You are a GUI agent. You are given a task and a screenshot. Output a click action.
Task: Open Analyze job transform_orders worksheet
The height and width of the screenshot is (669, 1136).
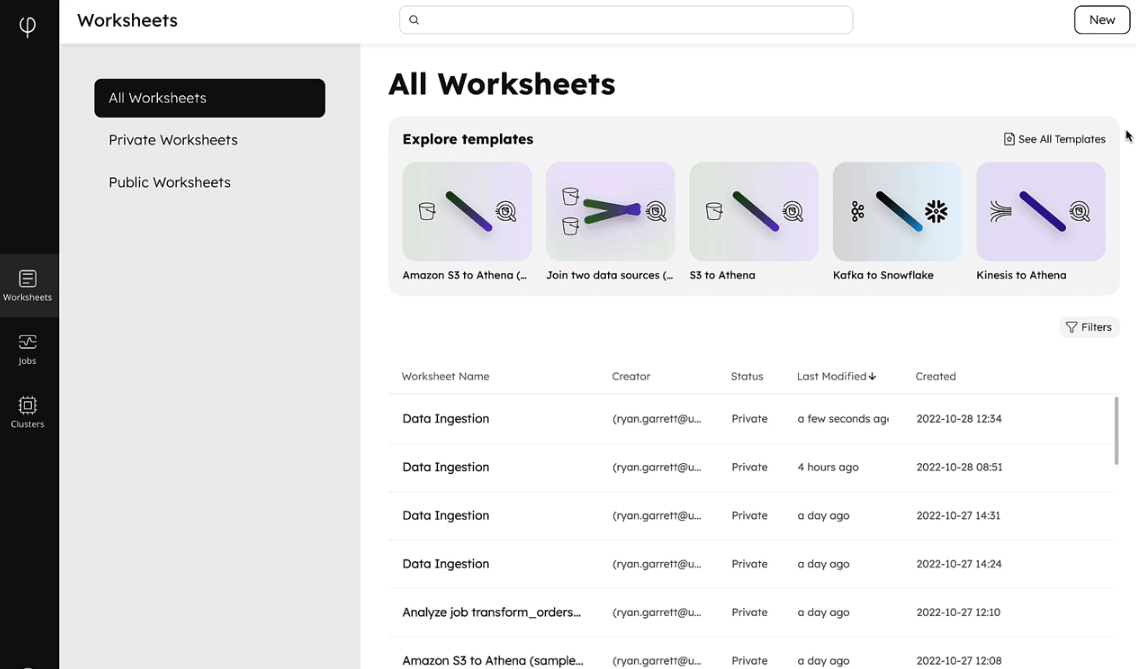(751, 612)
